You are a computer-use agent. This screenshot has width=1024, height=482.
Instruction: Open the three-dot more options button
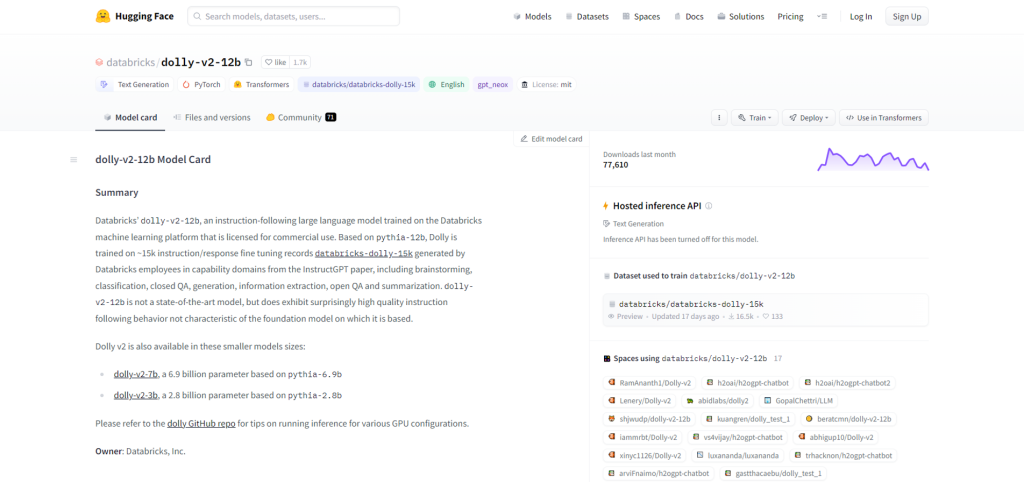(719, 117)
